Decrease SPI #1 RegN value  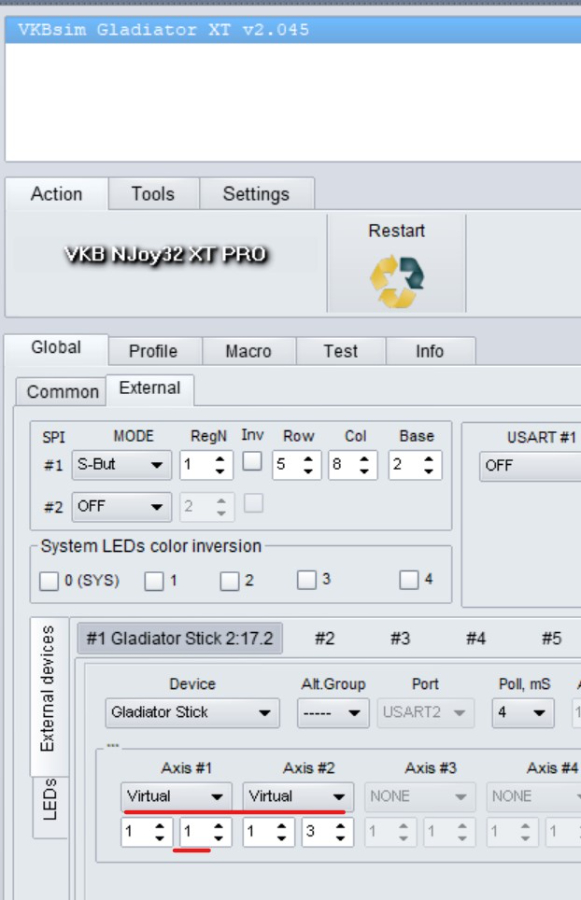point(220,471)
